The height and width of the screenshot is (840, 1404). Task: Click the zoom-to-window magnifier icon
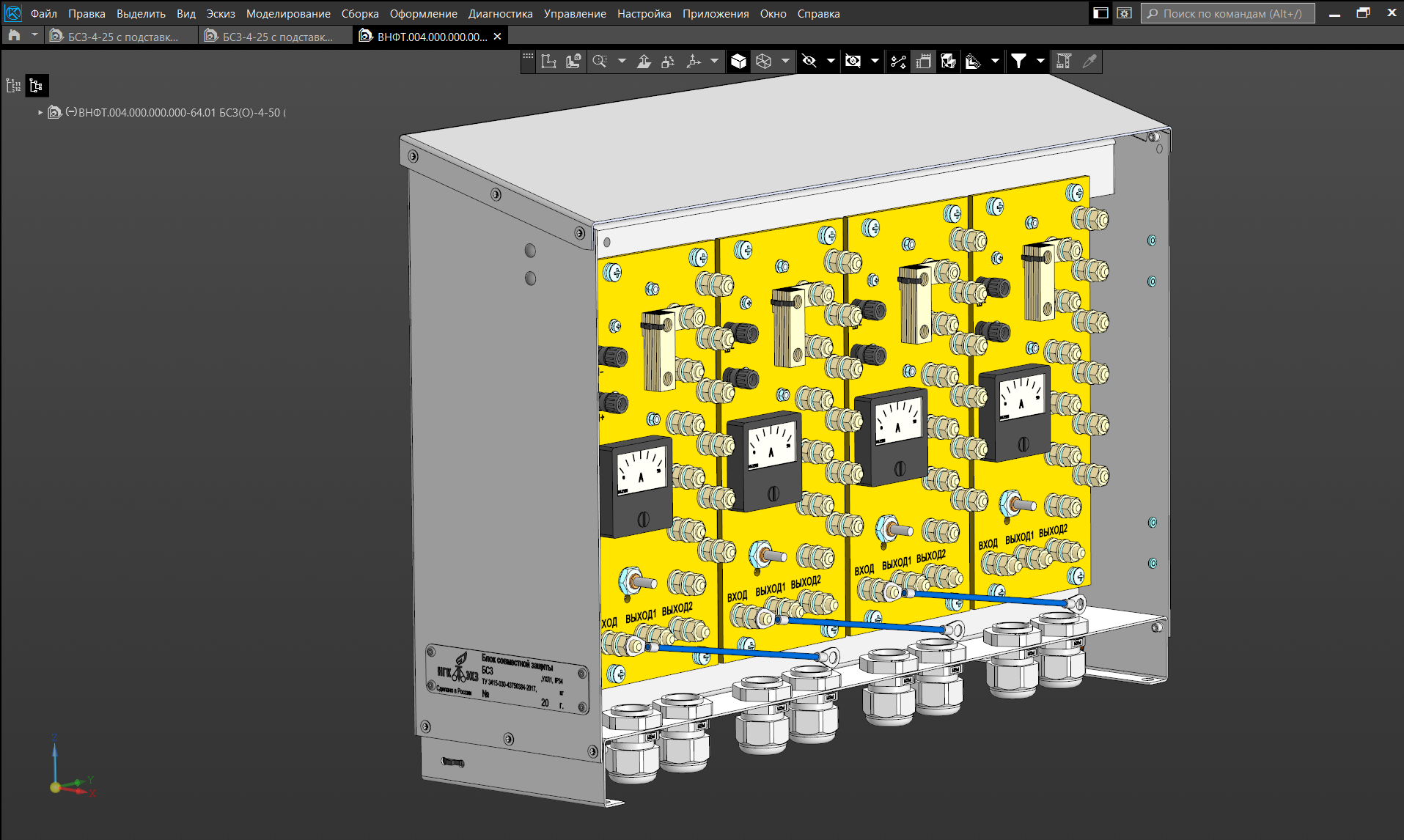pos(600,62)
